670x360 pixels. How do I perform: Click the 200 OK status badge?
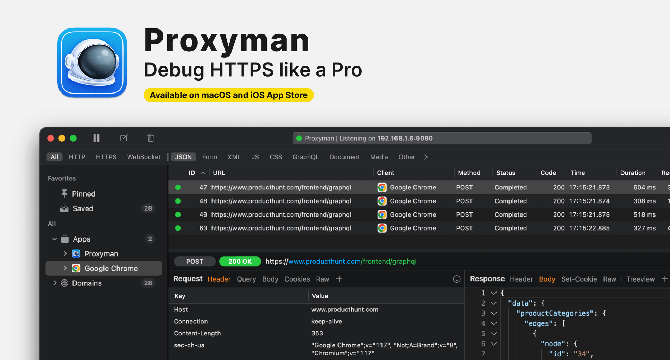pos(240,261)
